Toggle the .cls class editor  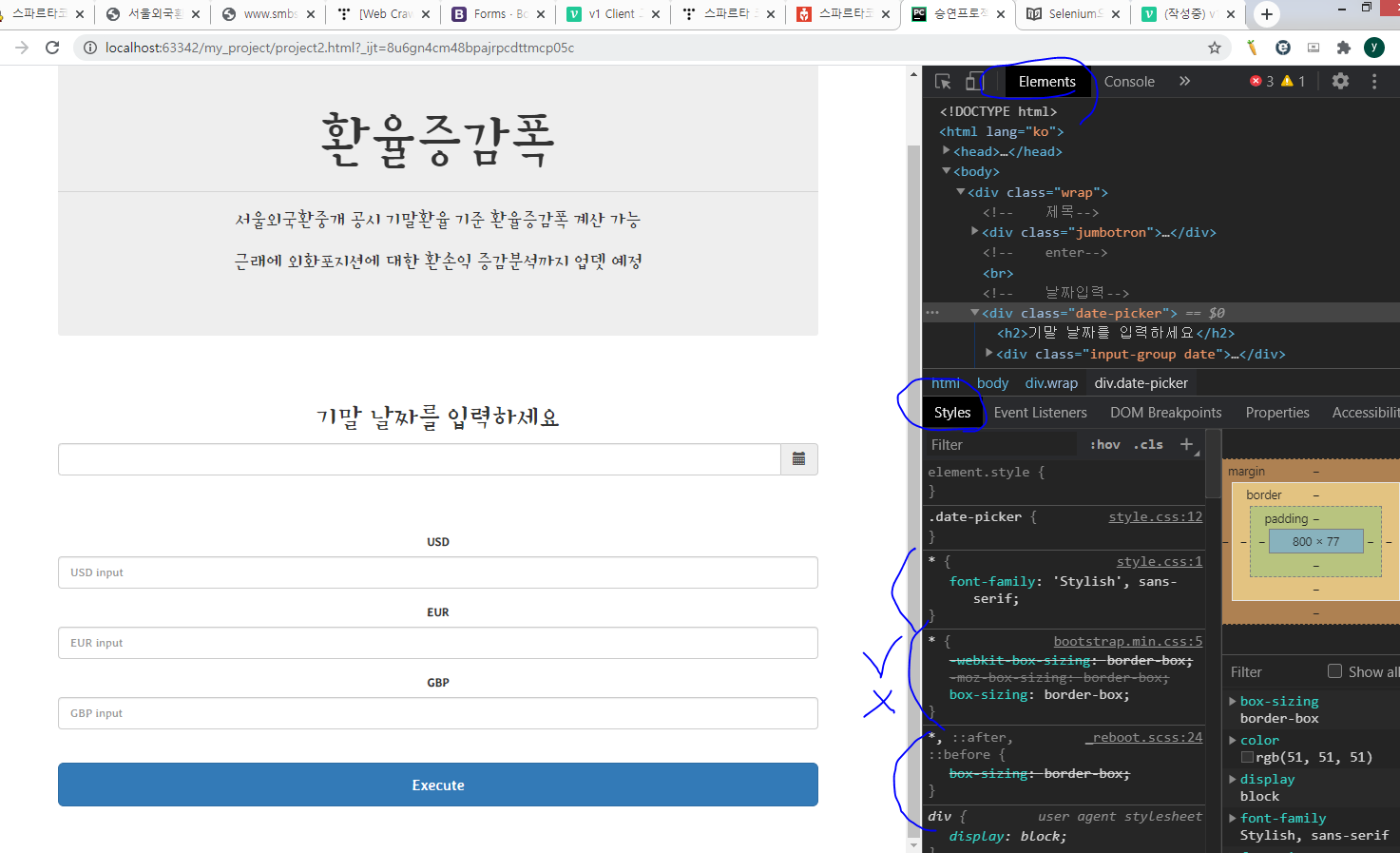point(1147,443)
